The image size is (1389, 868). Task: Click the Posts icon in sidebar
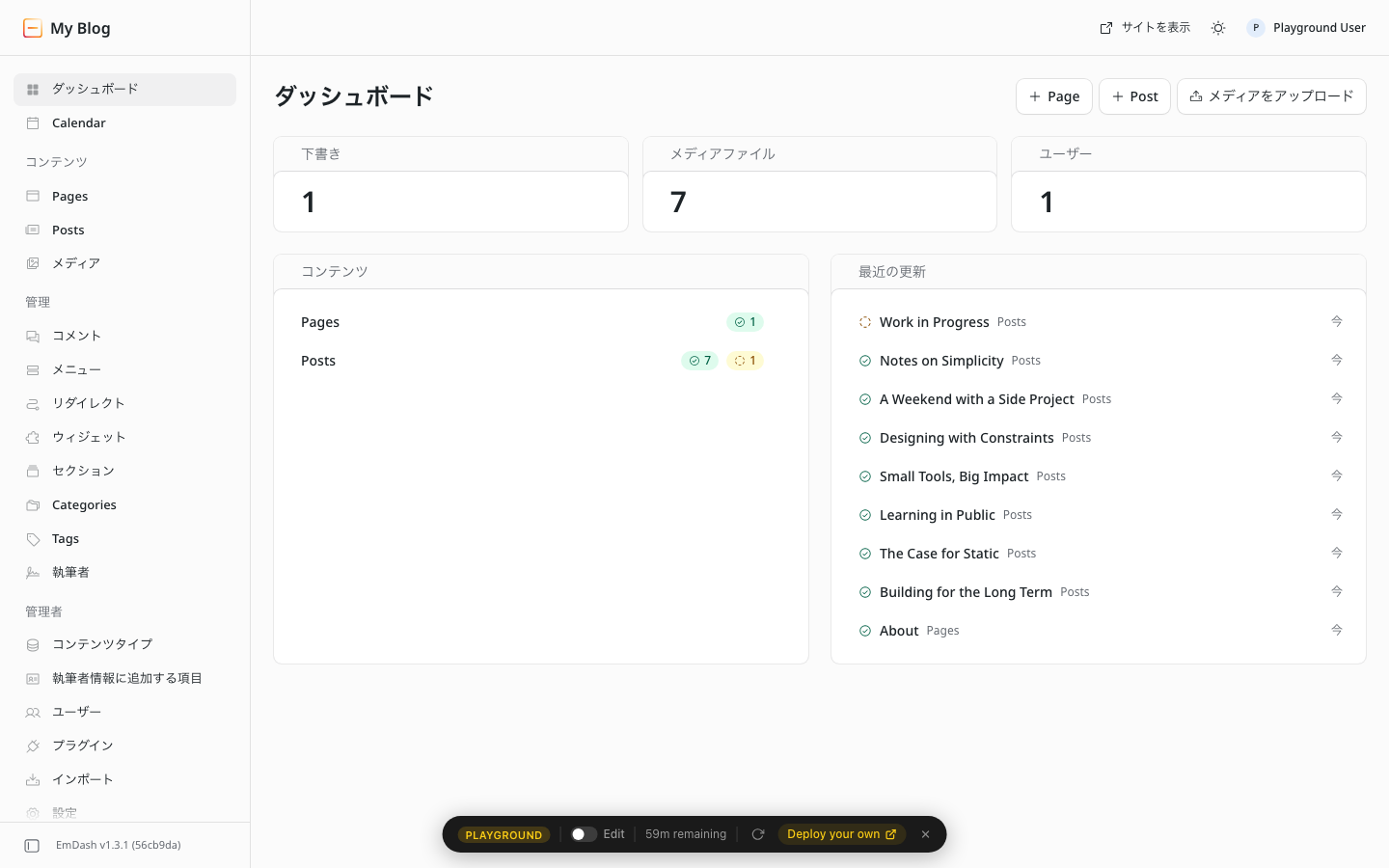[x=33, y=230]
